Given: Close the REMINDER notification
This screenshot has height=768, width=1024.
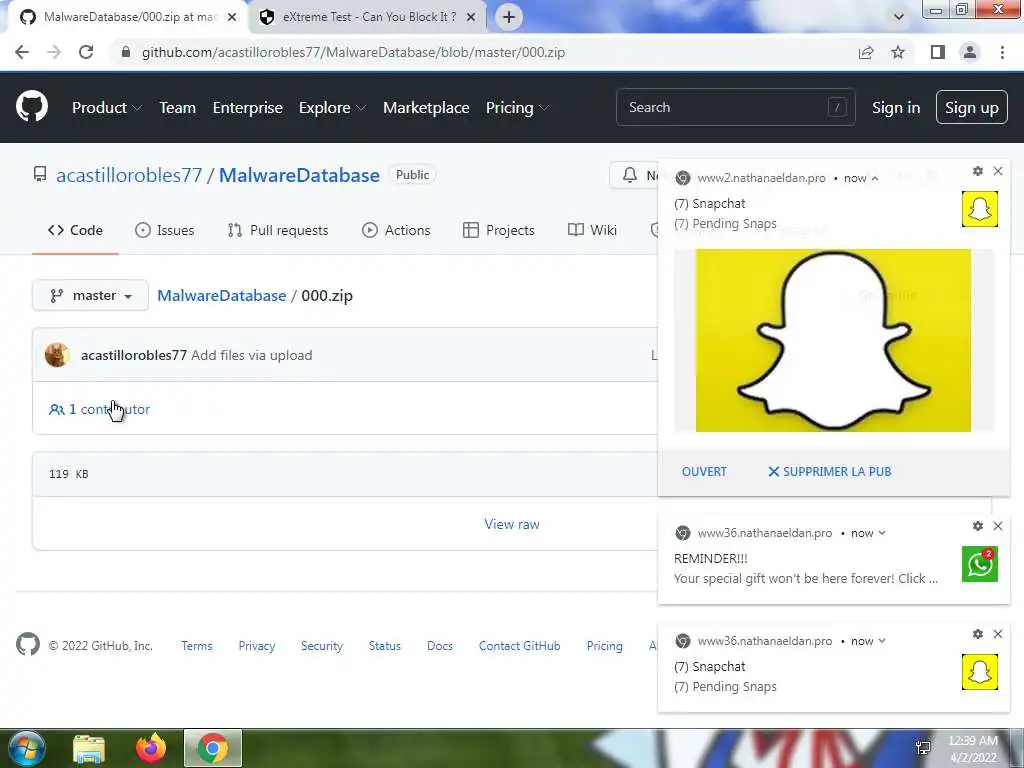Looking at the screenshot, I should [x=998, y=526].
